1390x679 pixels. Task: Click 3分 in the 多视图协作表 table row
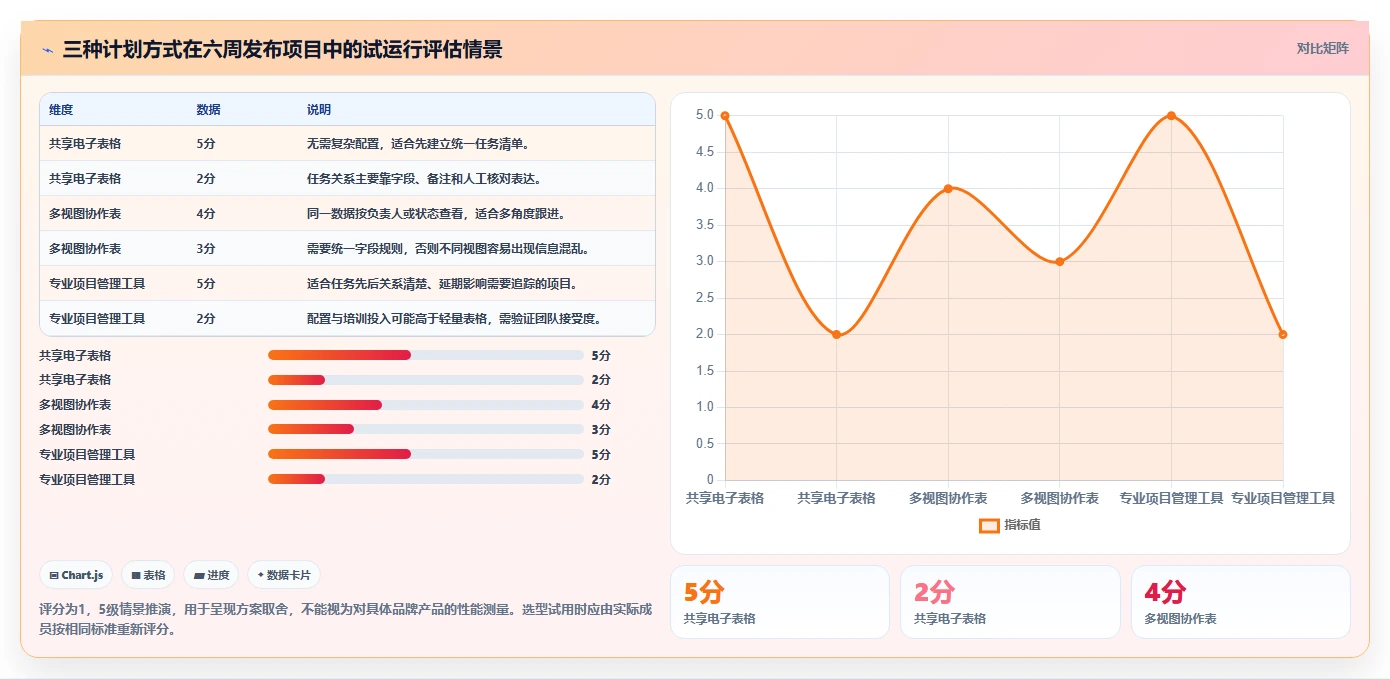[206, 249]
